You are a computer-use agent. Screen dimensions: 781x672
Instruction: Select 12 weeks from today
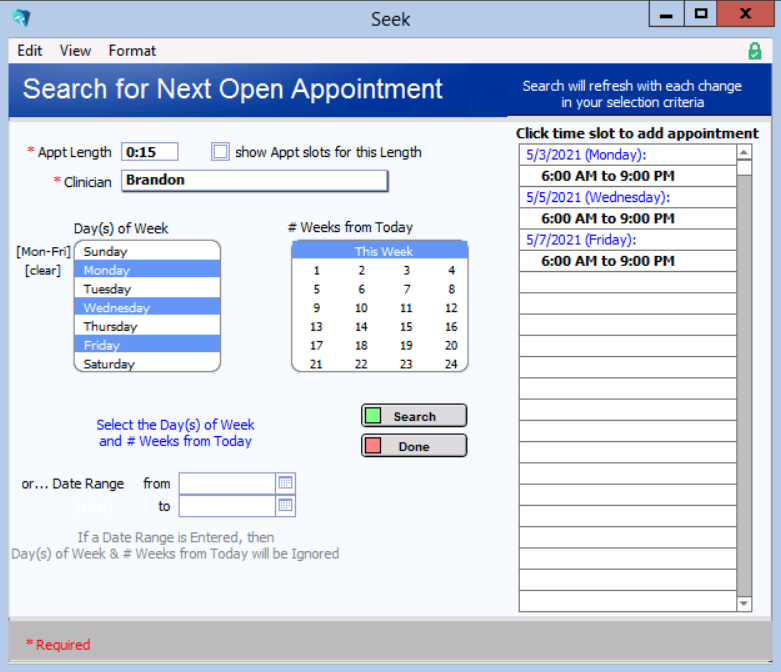point(451,308)
